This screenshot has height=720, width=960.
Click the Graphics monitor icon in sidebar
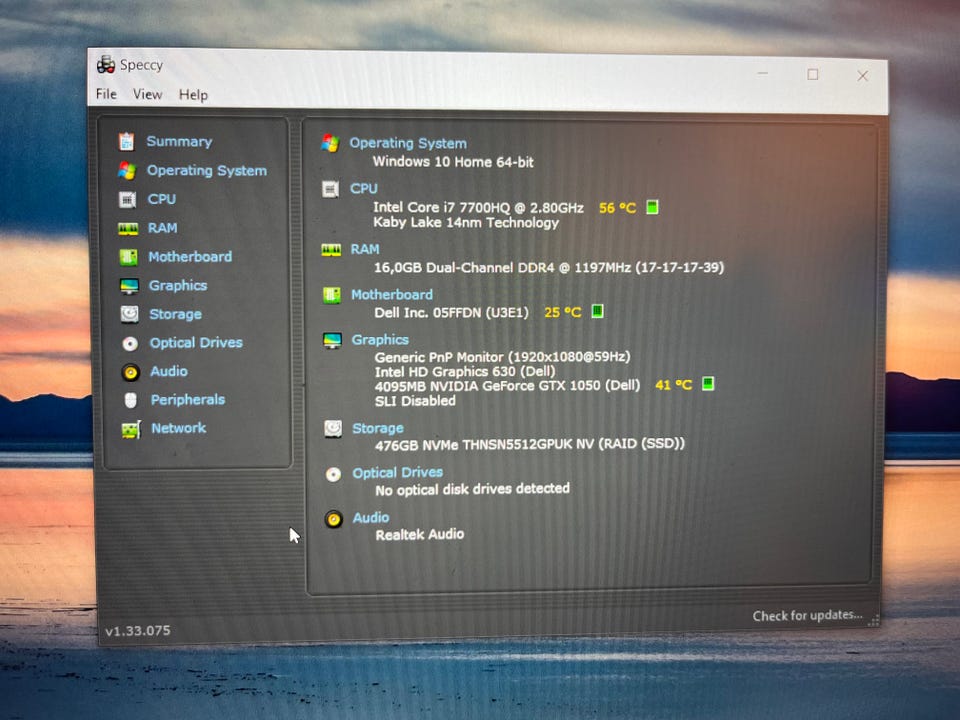(x=129, y=286)
